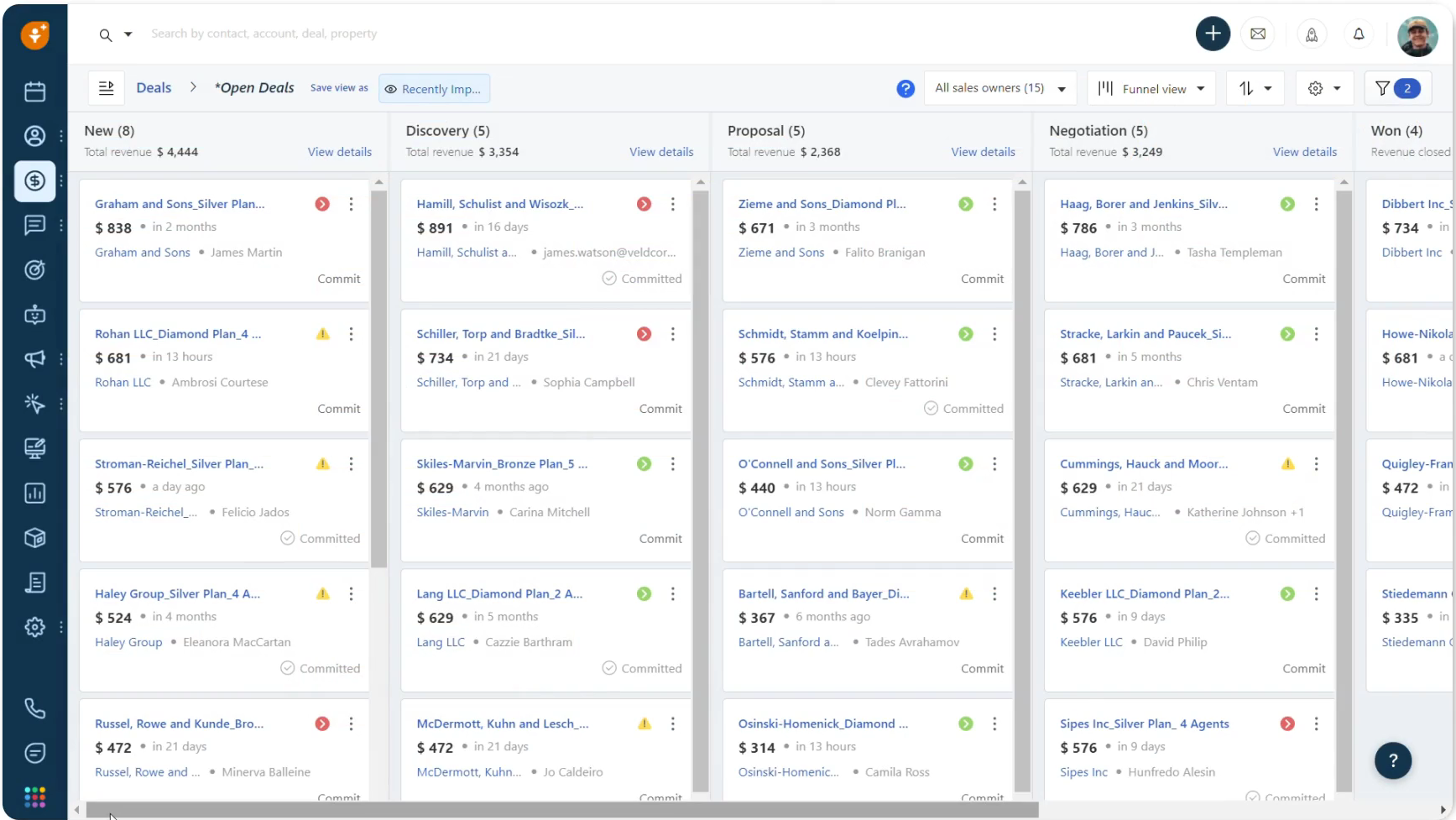Click Save view as

click(x=339, y=88)
